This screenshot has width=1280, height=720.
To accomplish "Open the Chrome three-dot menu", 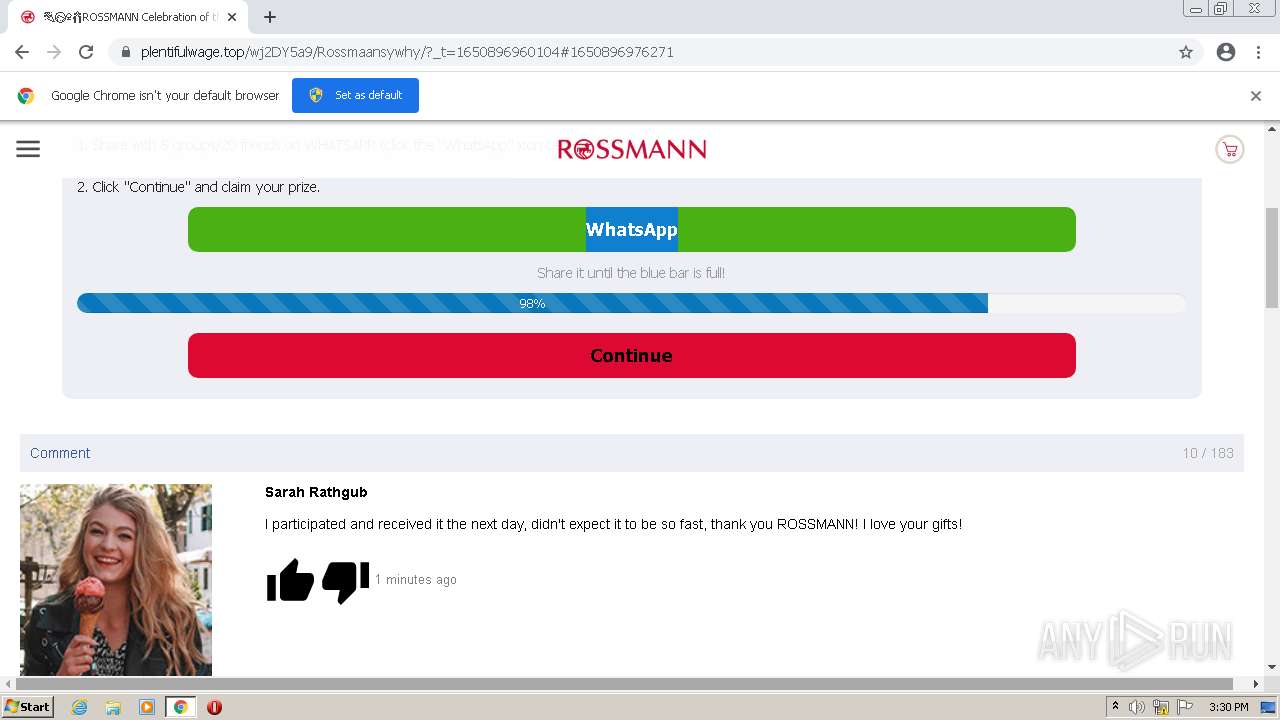I will [x=1258, y=52].
